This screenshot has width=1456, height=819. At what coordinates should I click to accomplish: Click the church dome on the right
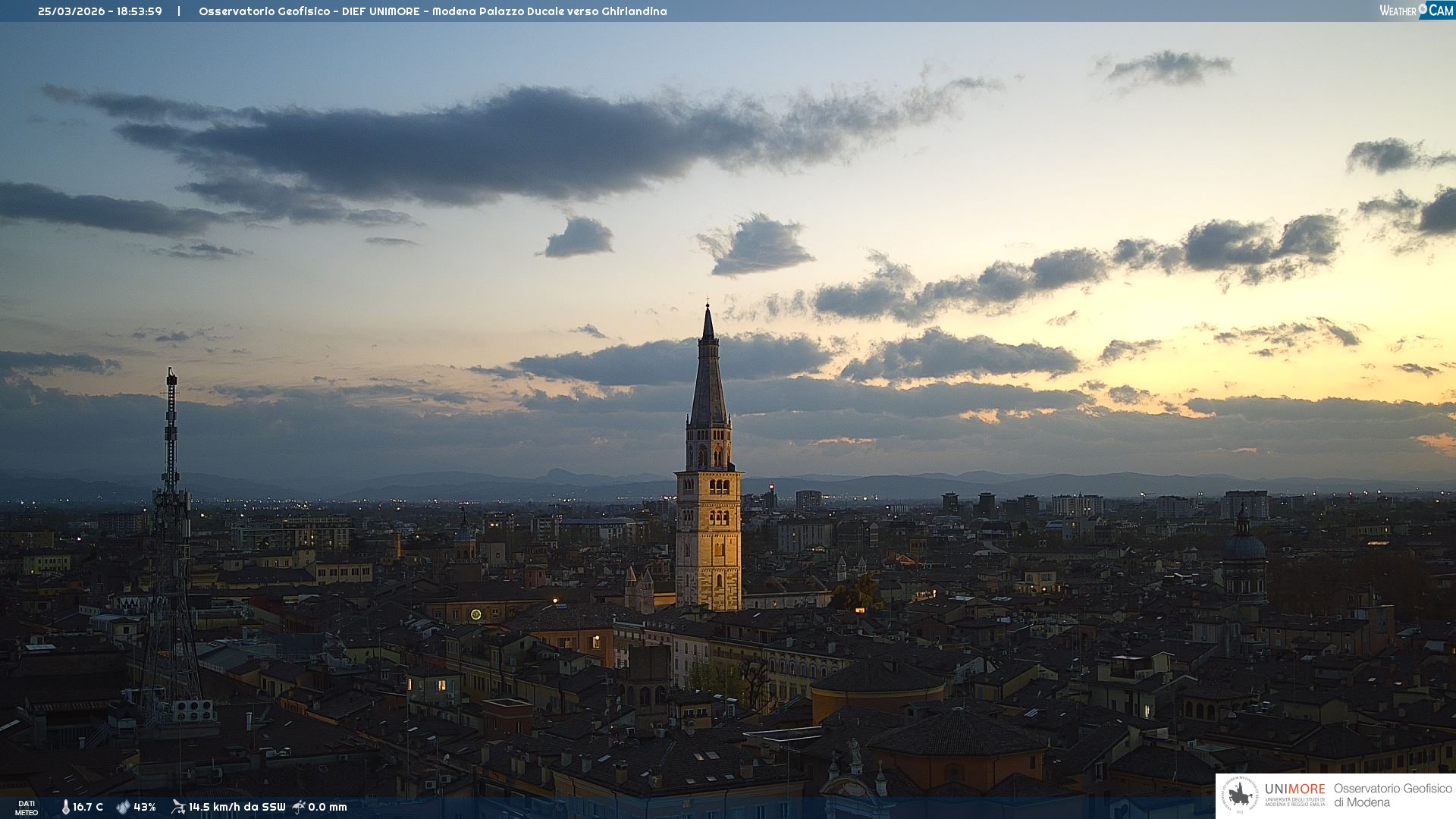1244,548
